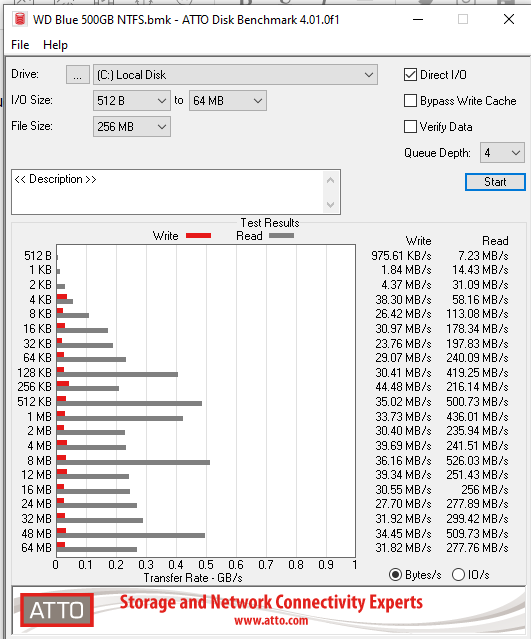
Task: Click the description scrollbar up arrow
Action: (330, 180)
